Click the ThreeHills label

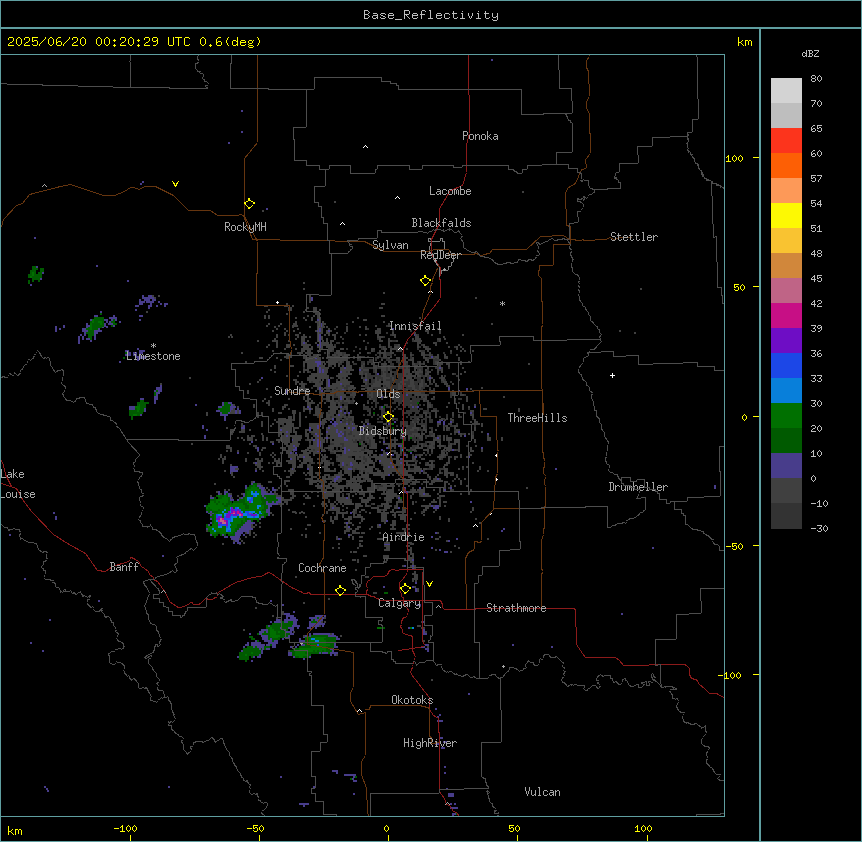tap(537, 418)
